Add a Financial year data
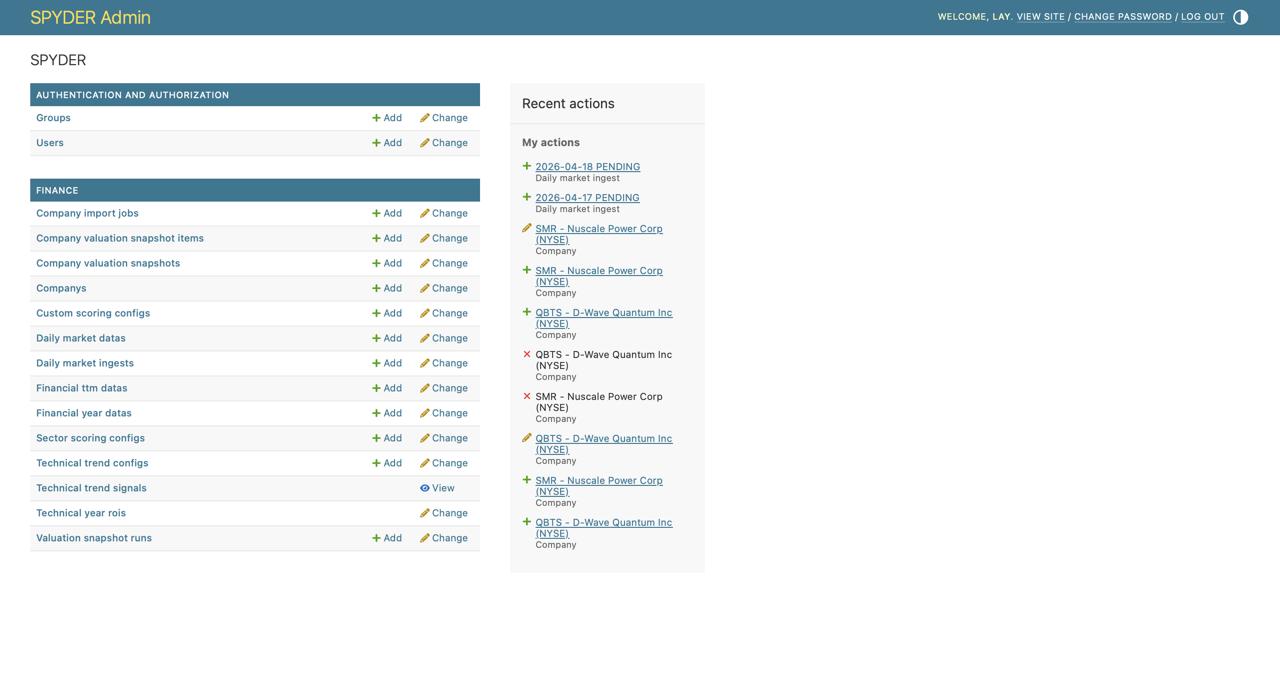Screen dimensions: 1280x686 point(387,413)
